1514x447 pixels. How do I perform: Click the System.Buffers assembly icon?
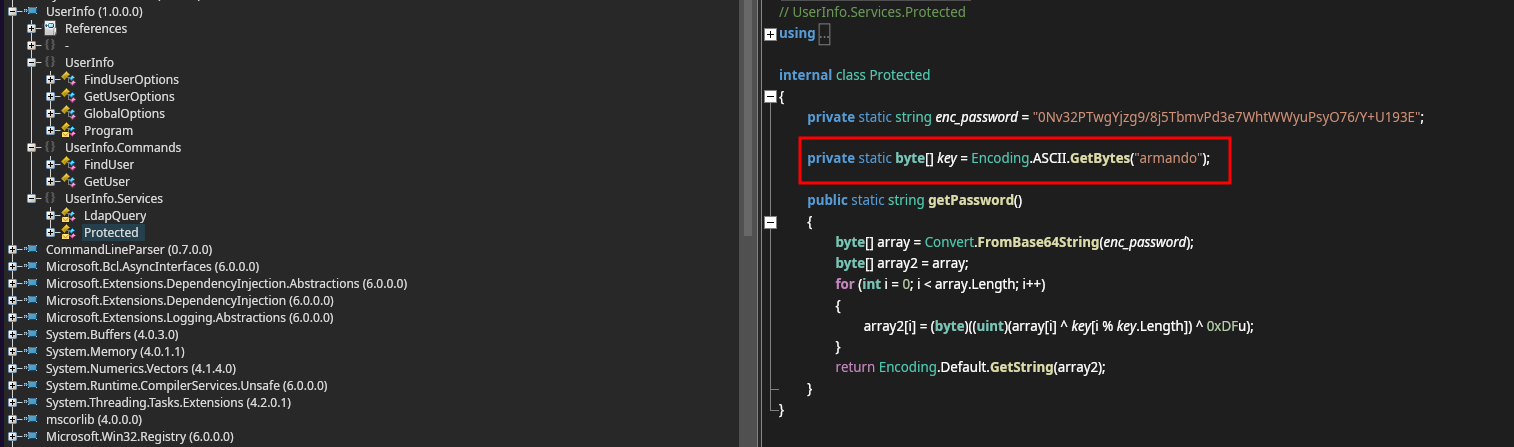(x=31, y=334)
